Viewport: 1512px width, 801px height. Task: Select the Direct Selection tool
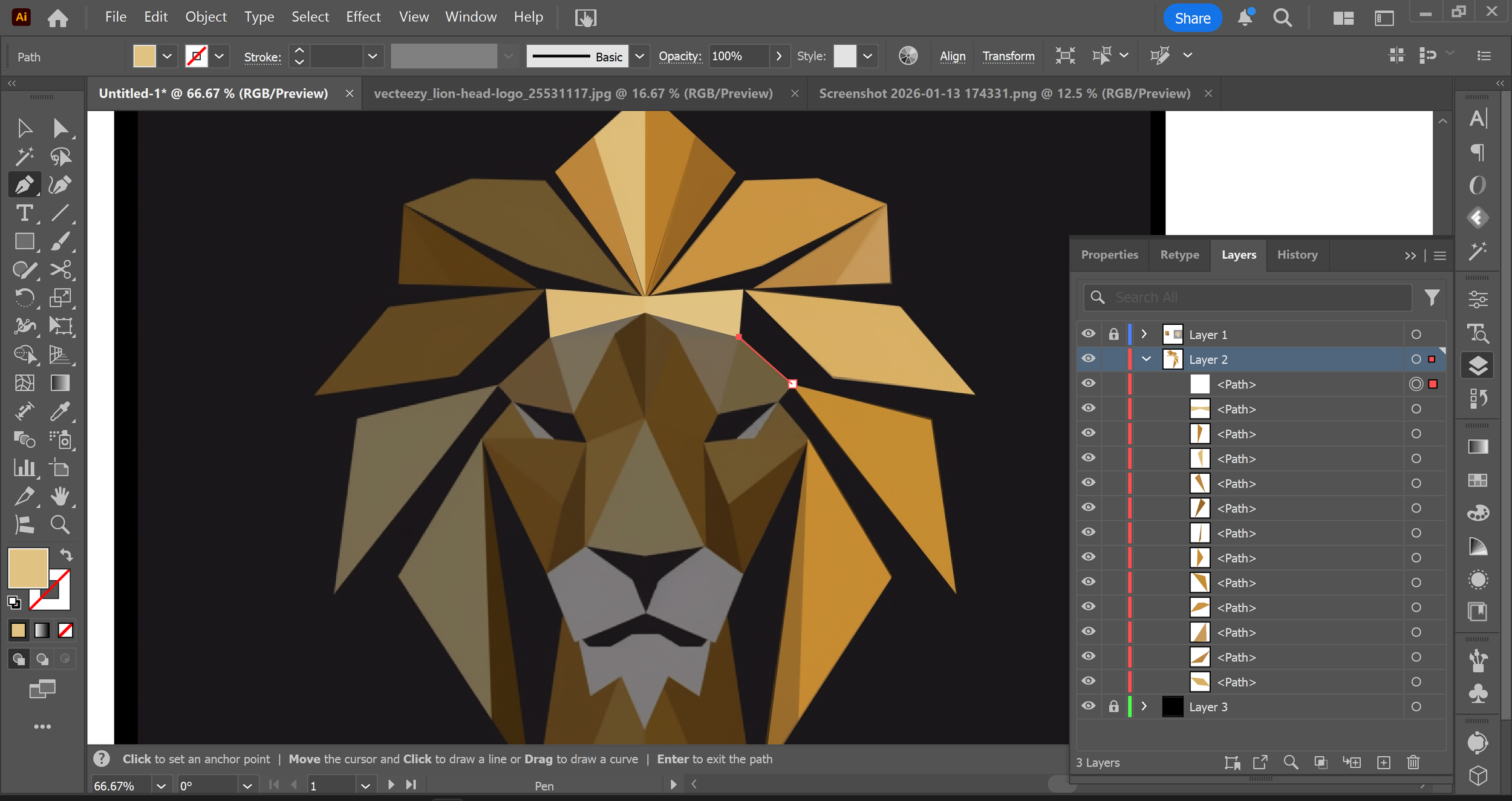(59, 128)
